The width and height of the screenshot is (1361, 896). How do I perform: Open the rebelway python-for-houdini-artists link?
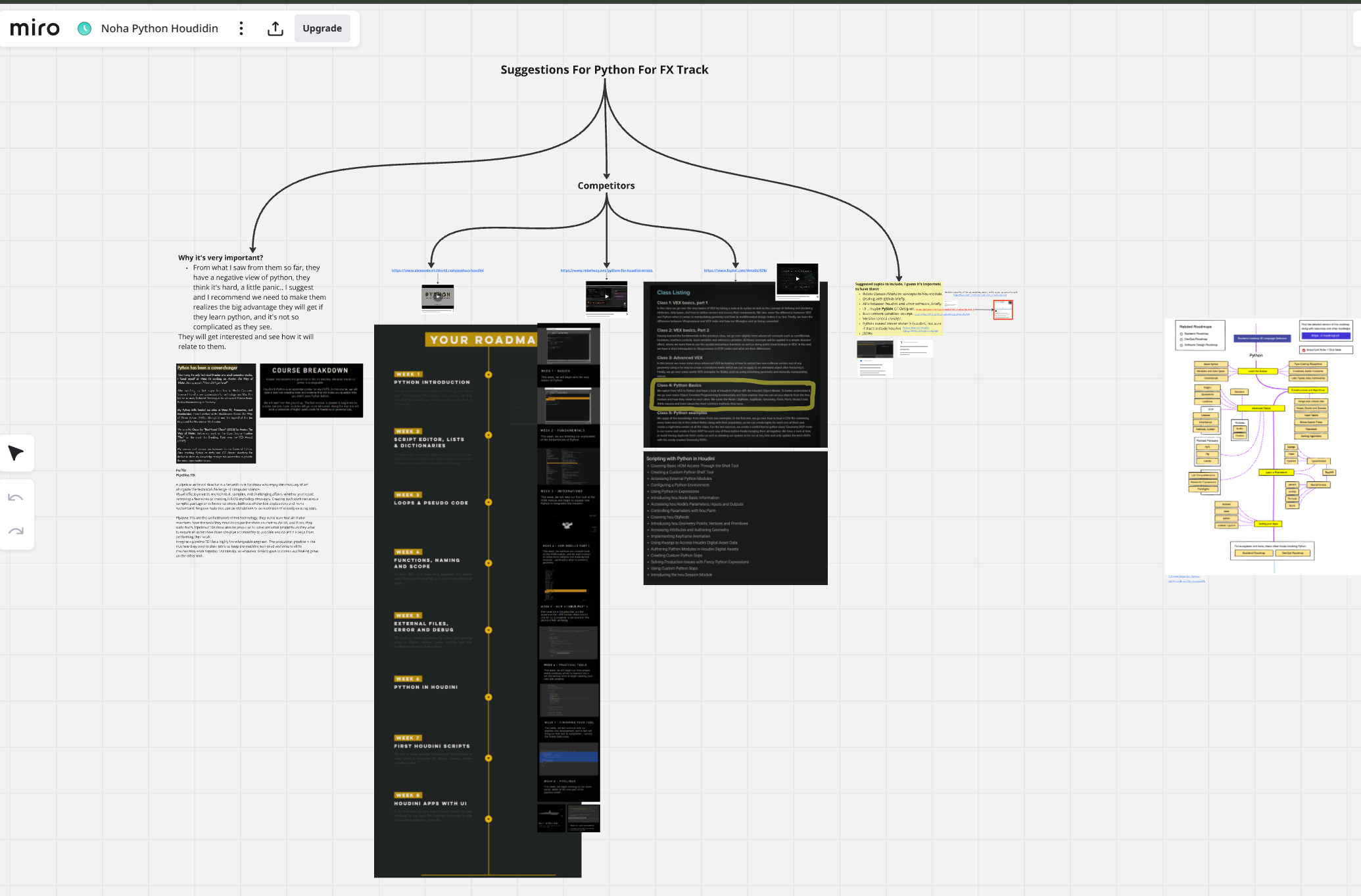(606, 270)
